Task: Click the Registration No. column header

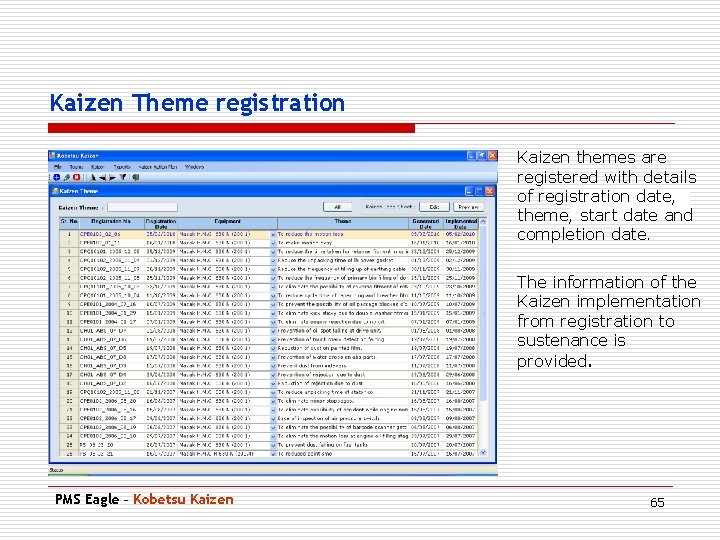Action: 111,224
